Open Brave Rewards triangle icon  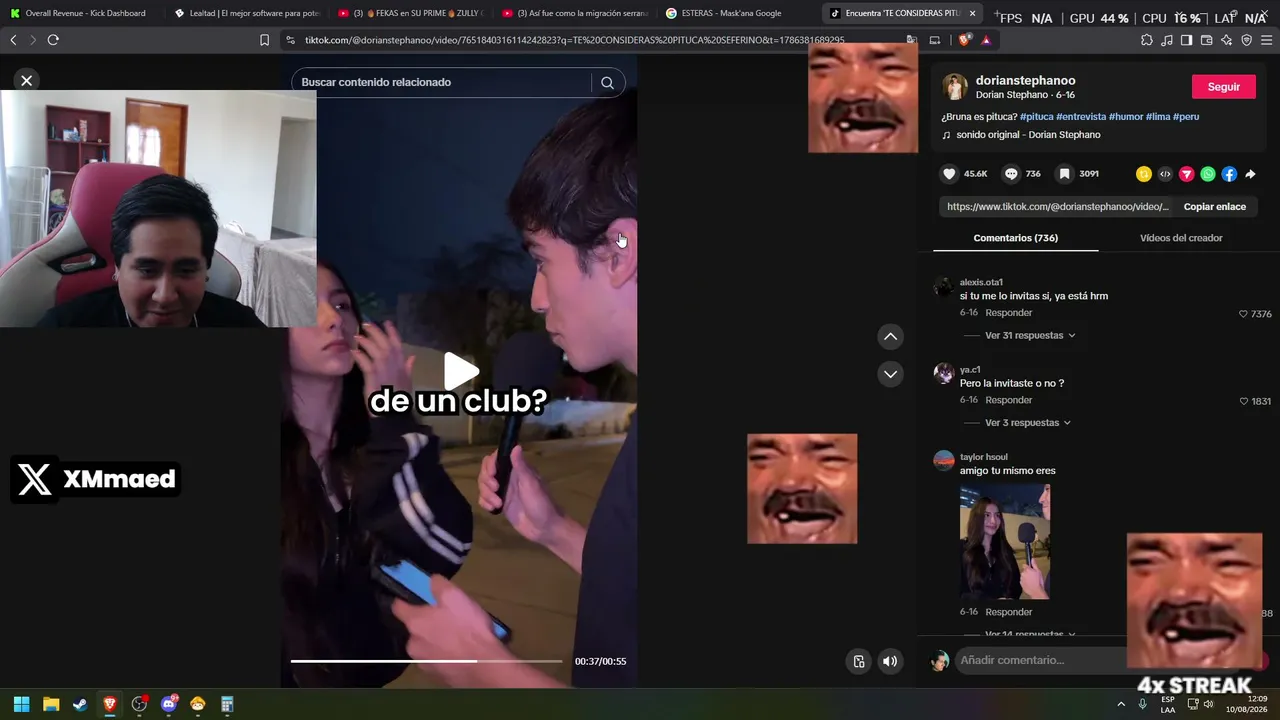pyautogui.click(x=986, y=40)
